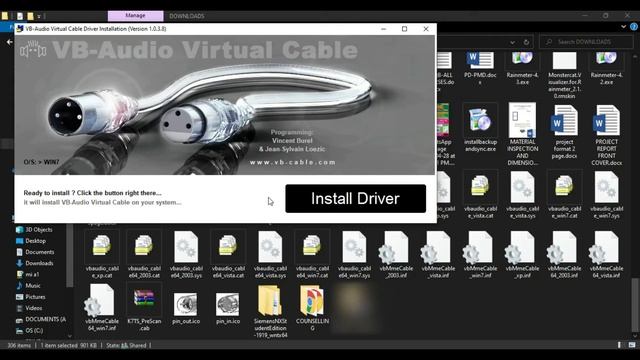This screenshot has height=360, width=640.
Task: Click the Explorer back arrow
Action: 9,42
